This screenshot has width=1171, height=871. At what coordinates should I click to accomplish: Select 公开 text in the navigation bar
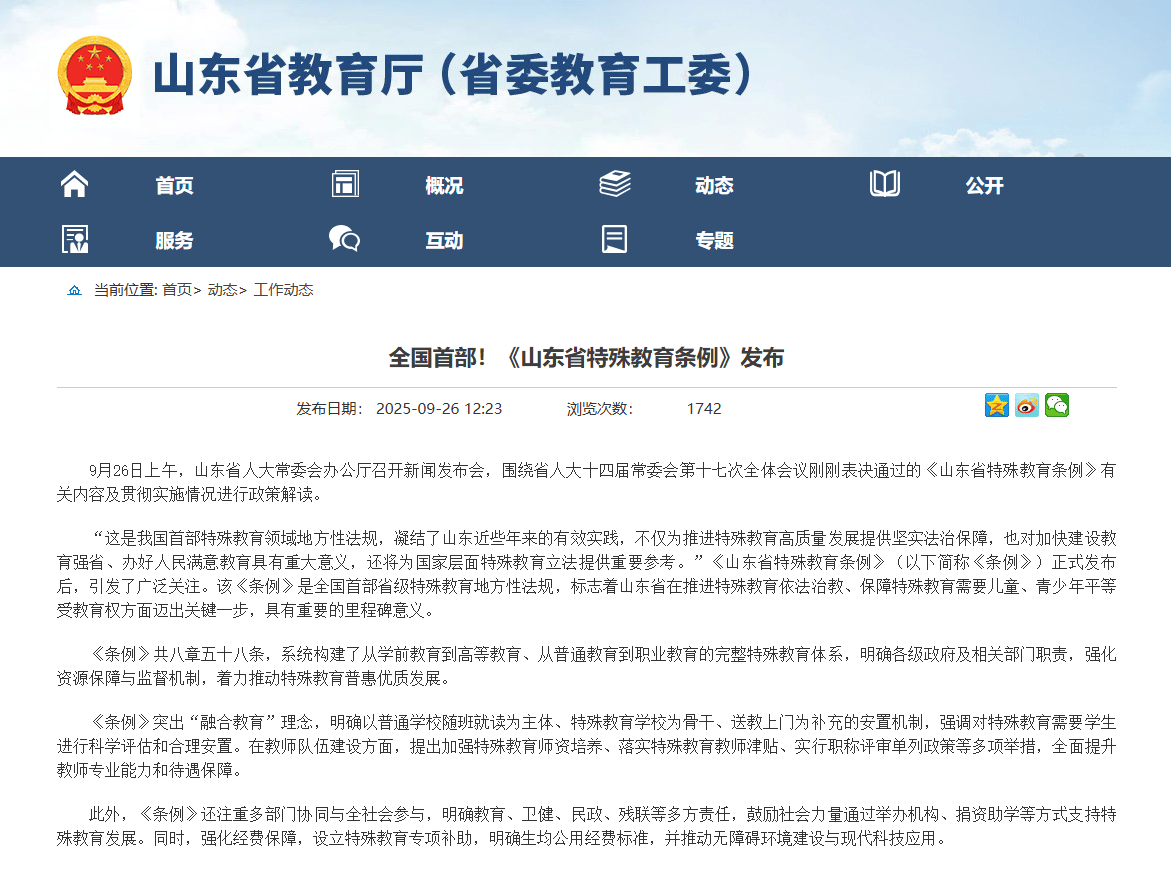click(984, 185)
